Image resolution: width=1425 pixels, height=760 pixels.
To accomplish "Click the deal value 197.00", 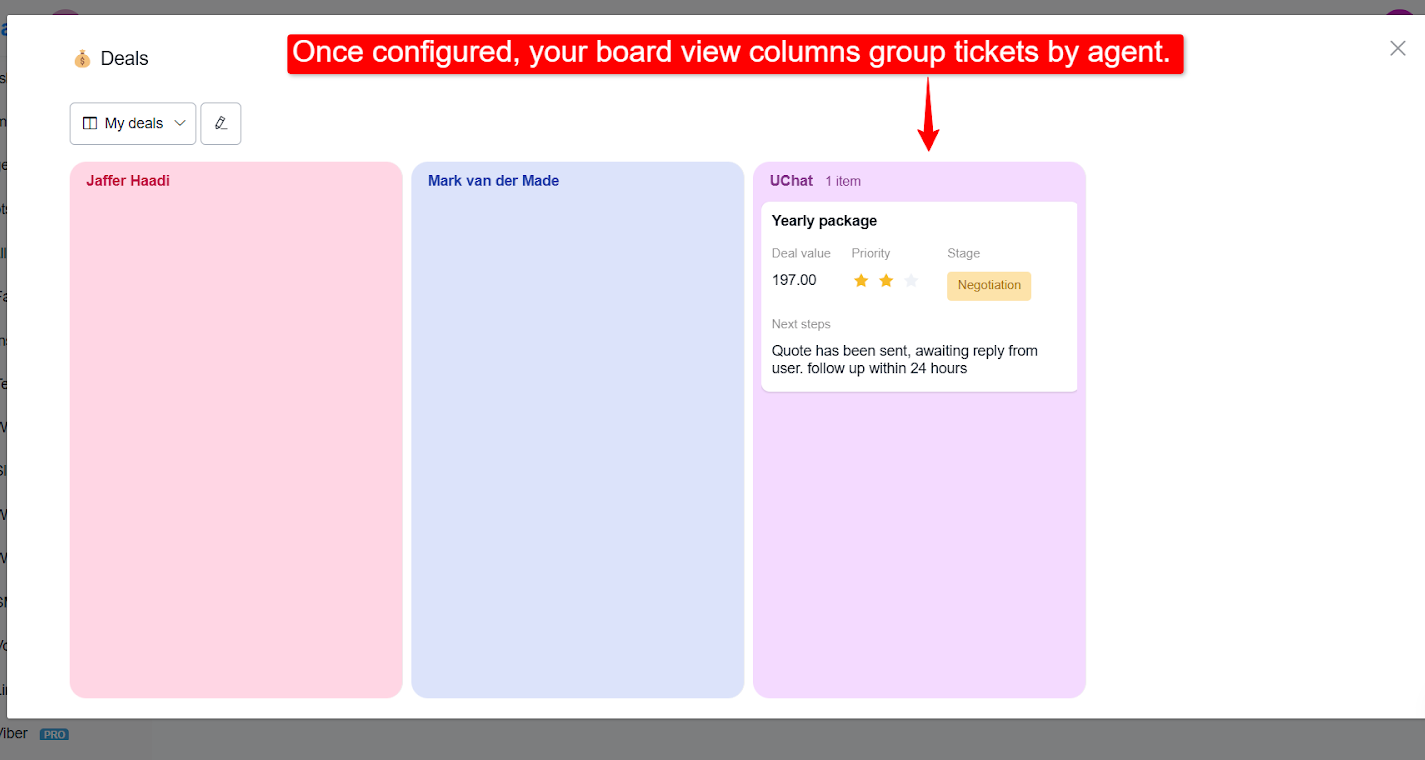I will coord(794,280).
